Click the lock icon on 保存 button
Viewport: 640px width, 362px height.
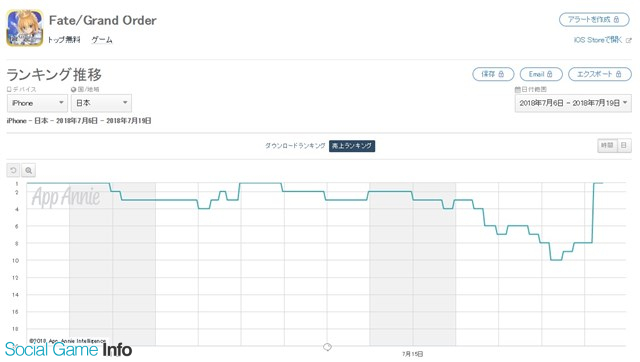[x=501, y=74]
